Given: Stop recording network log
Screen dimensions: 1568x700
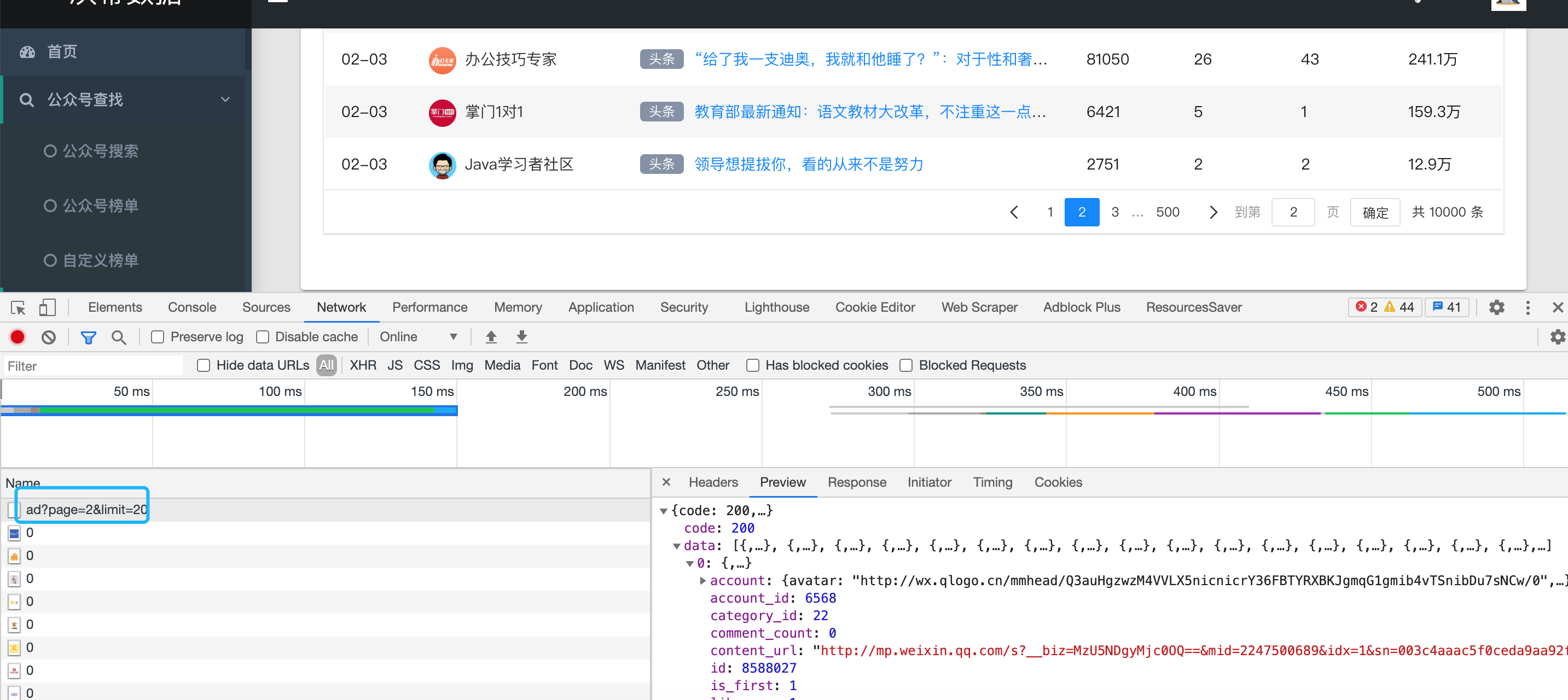Looking at the screenshot, I should pyautogui.click(x=18, y=337).
